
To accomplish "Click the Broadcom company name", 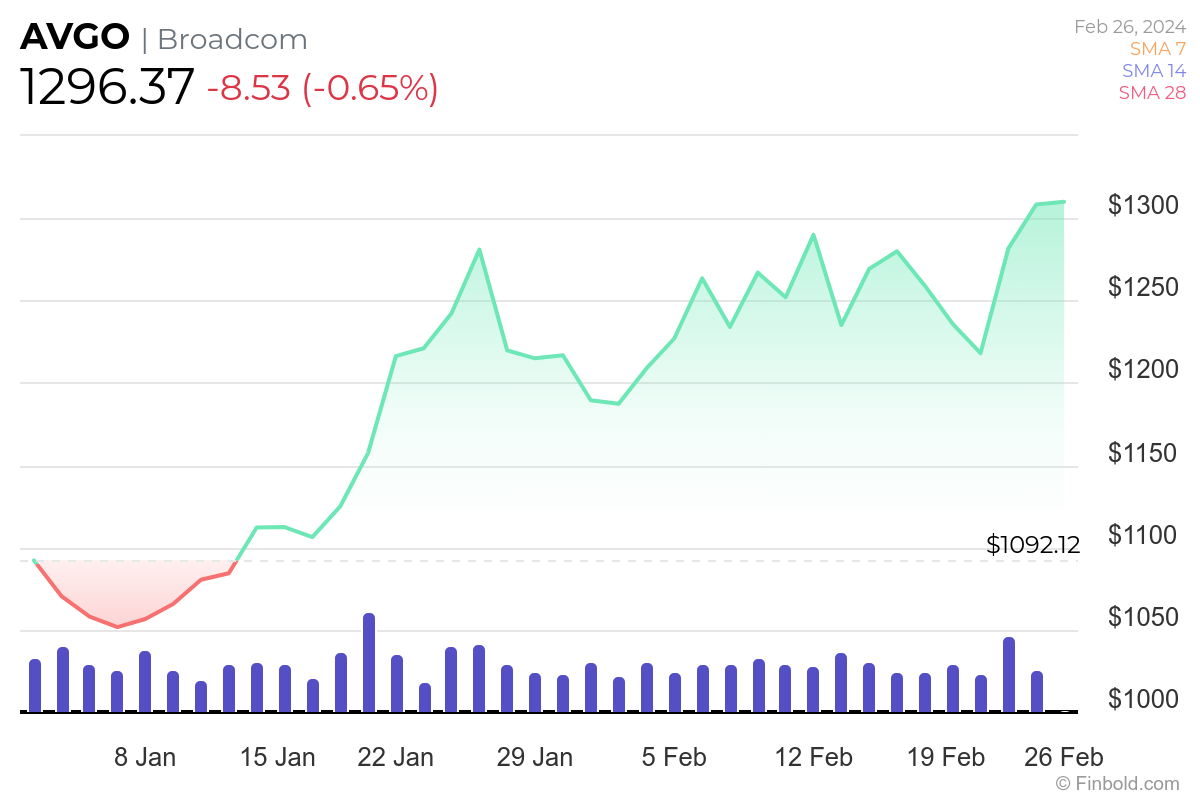I will [x=232, y=39].
